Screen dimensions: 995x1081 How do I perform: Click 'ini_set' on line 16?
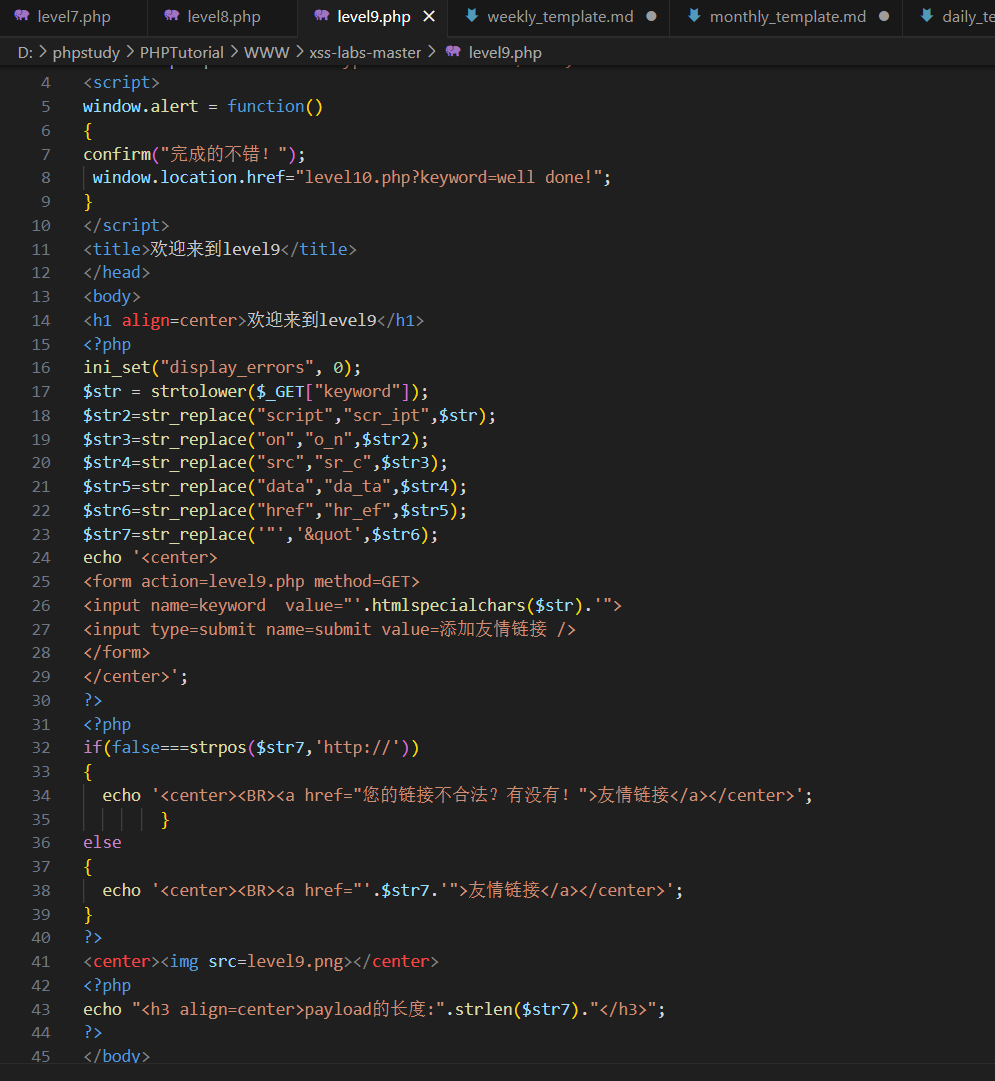(x=117, y=367)
